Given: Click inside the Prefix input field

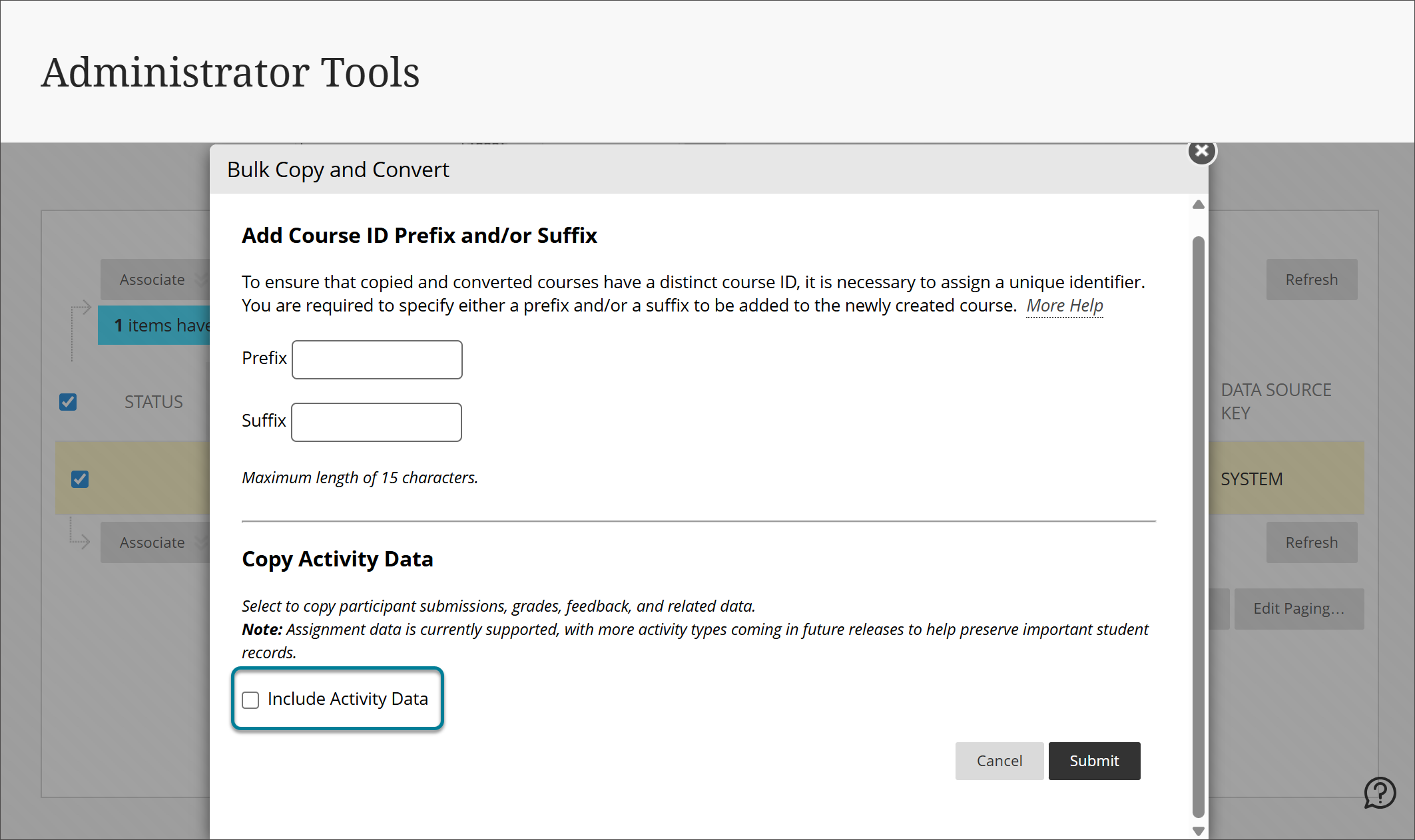Looking at the screenshot, I should (x=376, y=359).
